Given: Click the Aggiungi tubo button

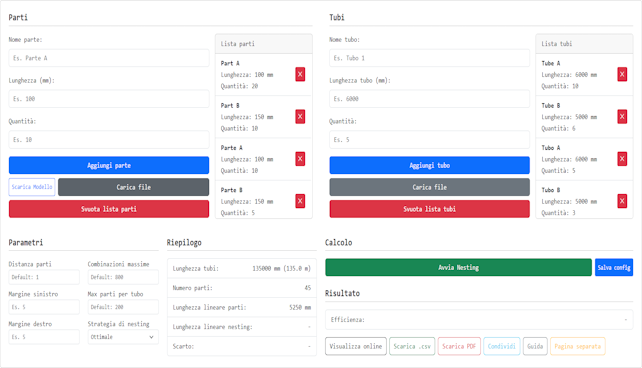Looking at the screenshot, I should click(x=430, y=165).
